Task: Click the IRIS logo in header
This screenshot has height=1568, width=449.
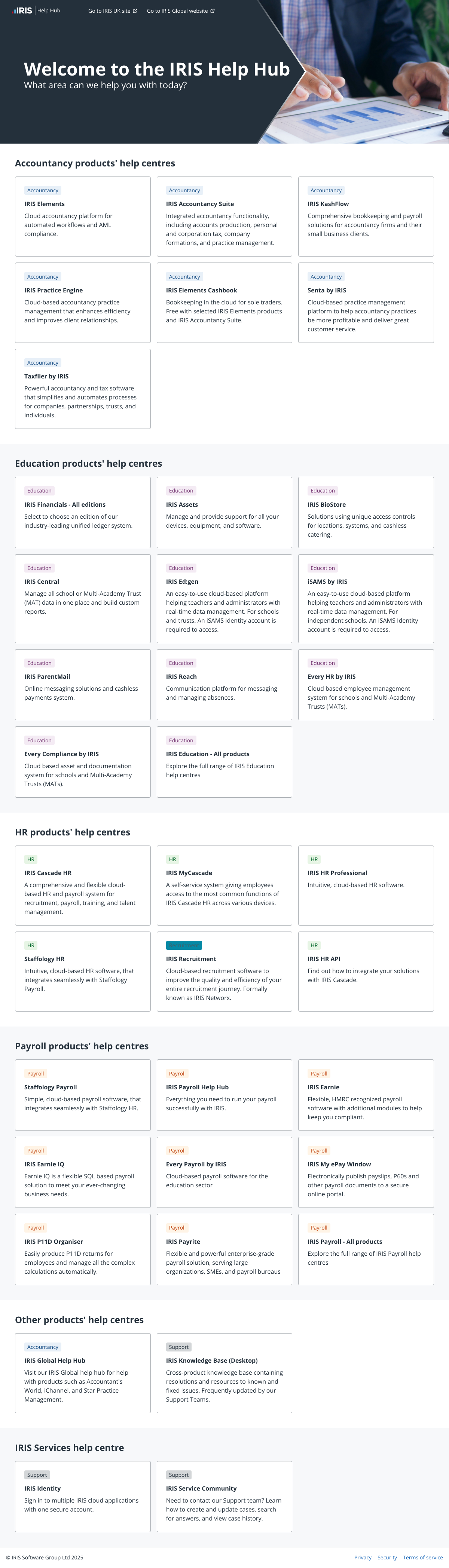Action: pyautogui.click(x=22, y=10)
